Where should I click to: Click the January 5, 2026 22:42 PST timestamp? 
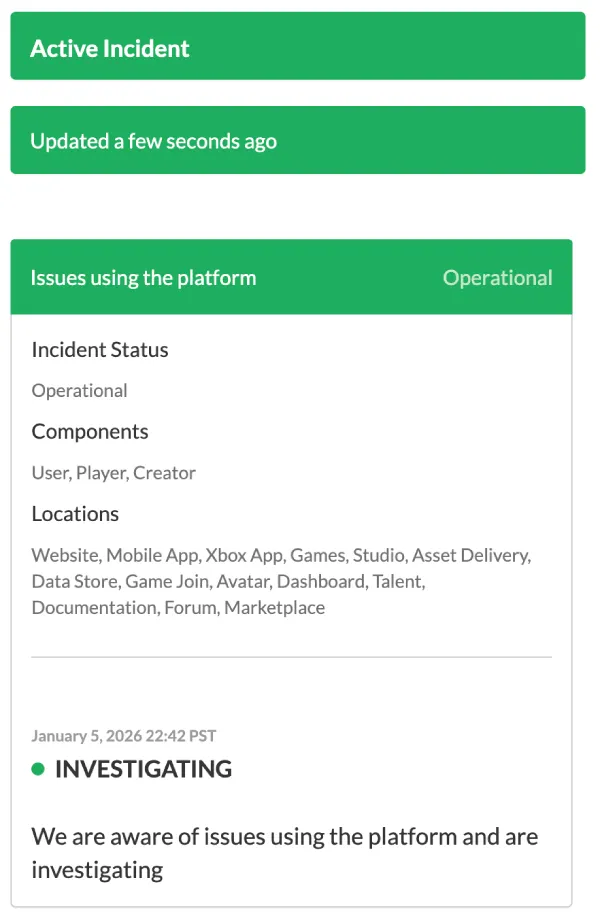click(124, 736)
